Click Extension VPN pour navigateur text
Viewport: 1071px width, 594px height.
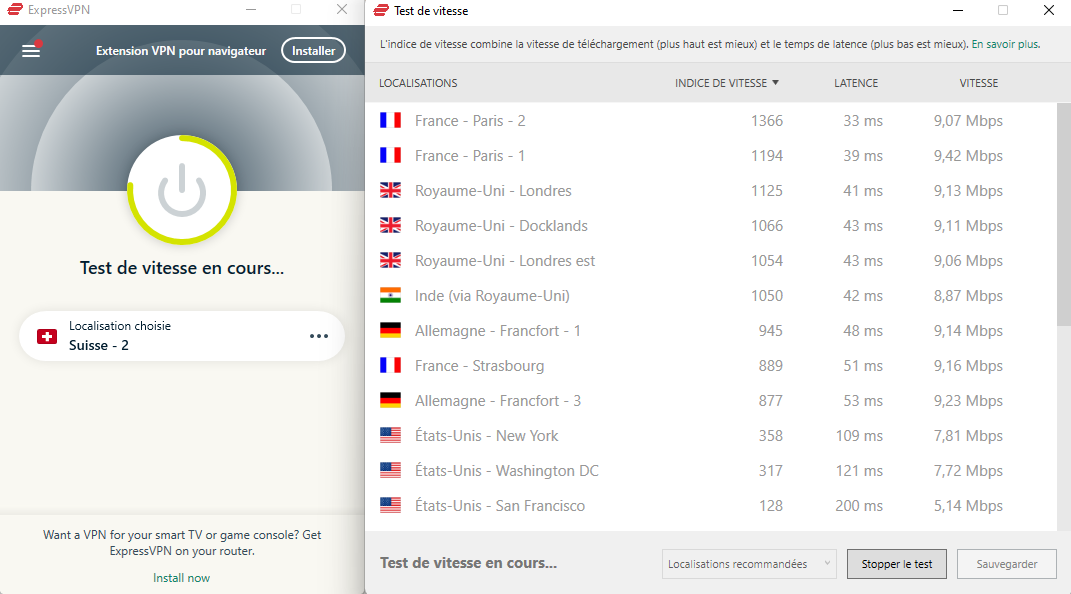(181, 51)
